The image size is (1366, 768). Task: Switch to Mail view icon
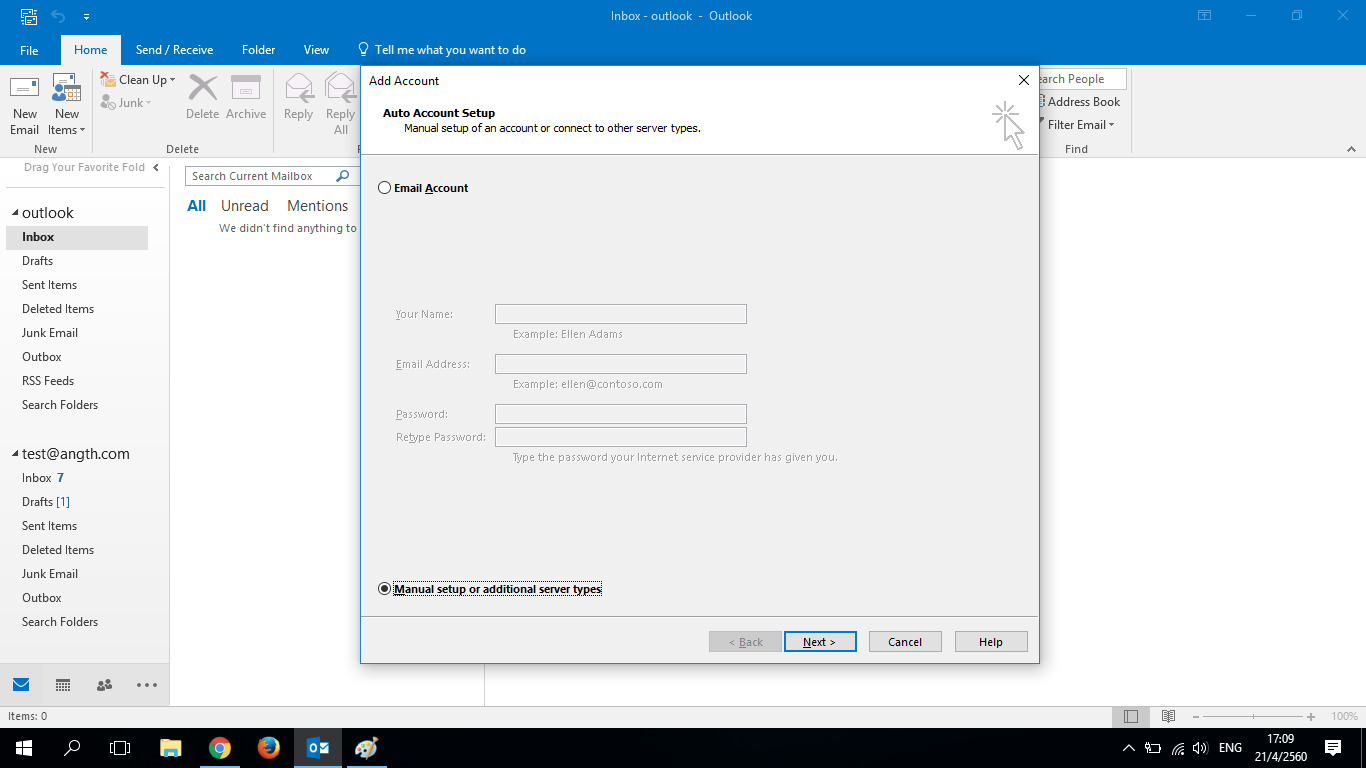21,685
